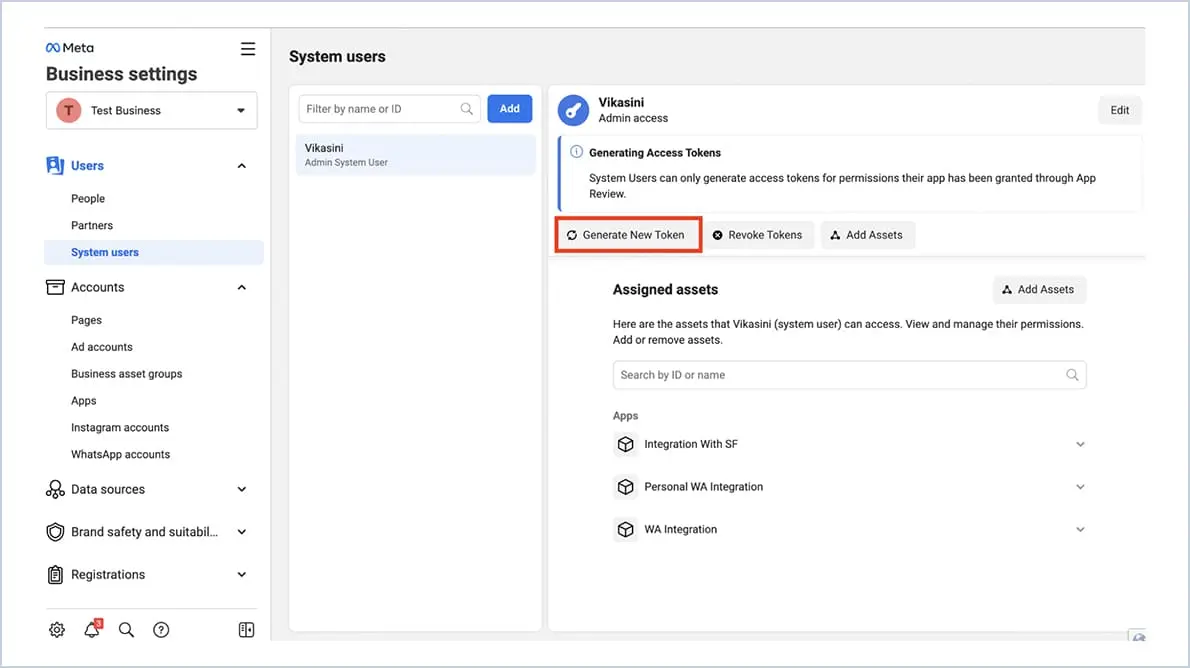
Task: Click Add Assets next to Revoke Tokens
Action: [867, 235]
